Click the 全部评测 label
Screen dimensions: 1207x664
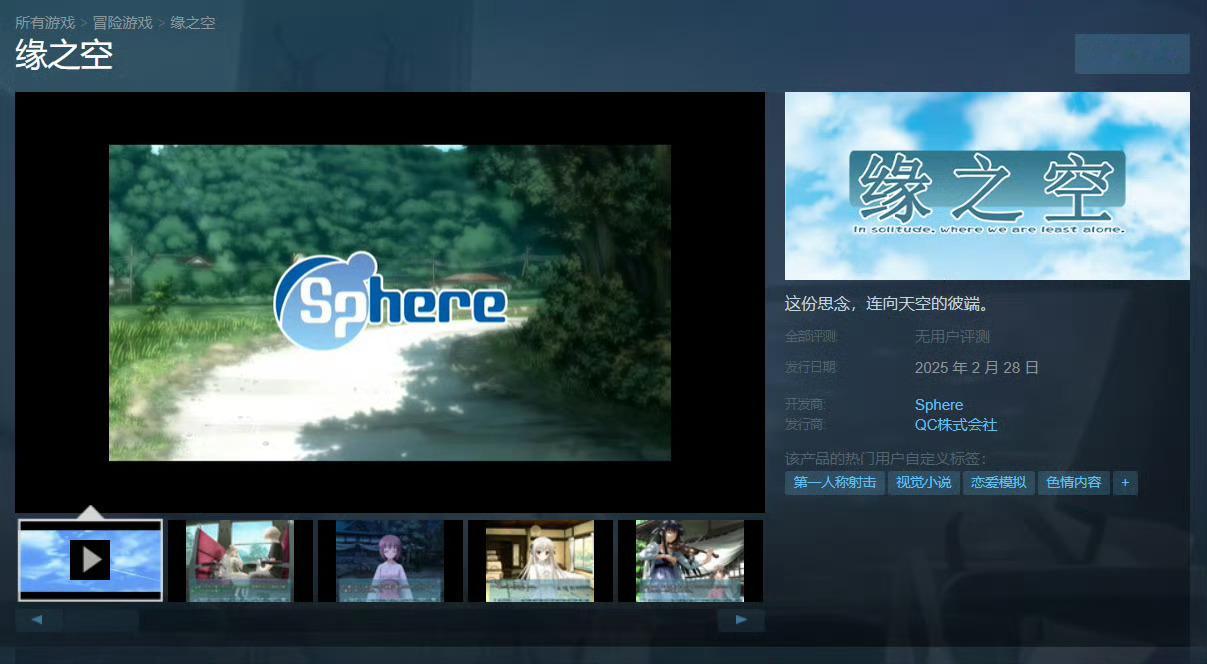click(812, 337)
